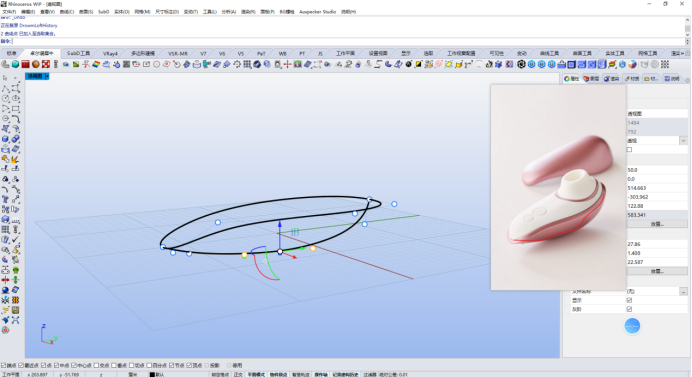Select the circle tool in the left sidebar

click(5, 98)
